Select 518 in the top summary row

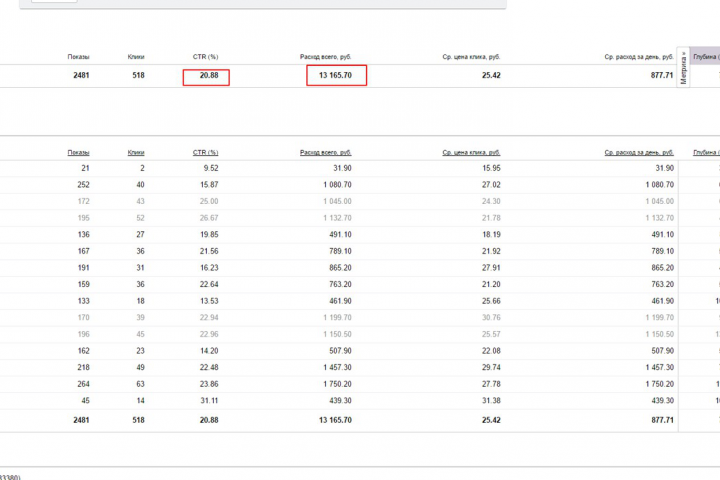click(138, 75)
